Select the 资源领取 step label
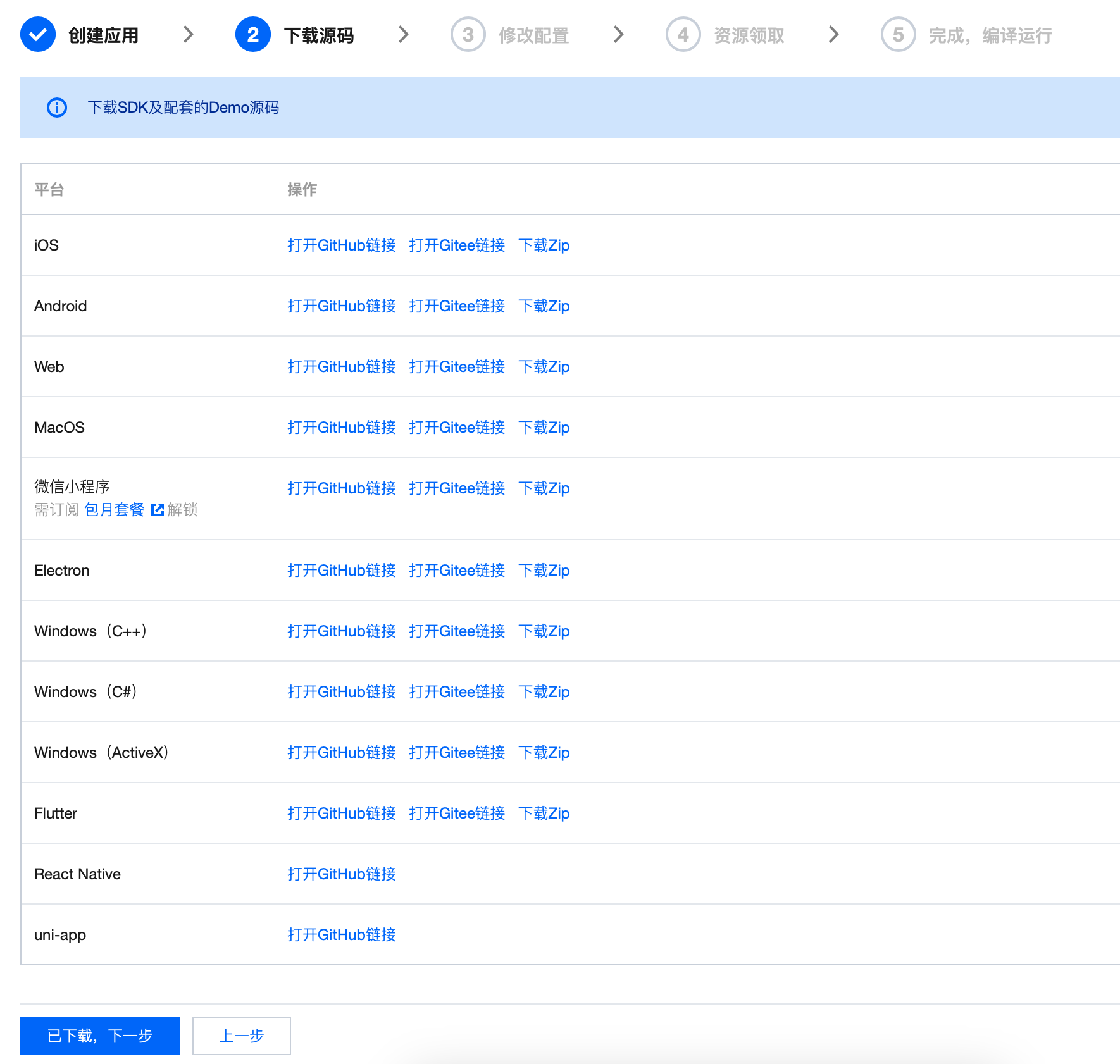This screenshot has height=1064, width=1120. tap(749, 35)
